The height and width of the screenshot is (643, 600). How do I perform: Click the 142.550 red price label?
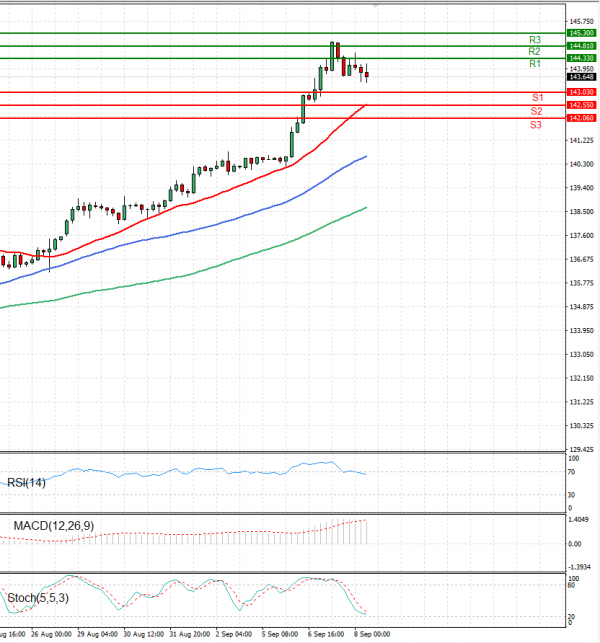581,105
